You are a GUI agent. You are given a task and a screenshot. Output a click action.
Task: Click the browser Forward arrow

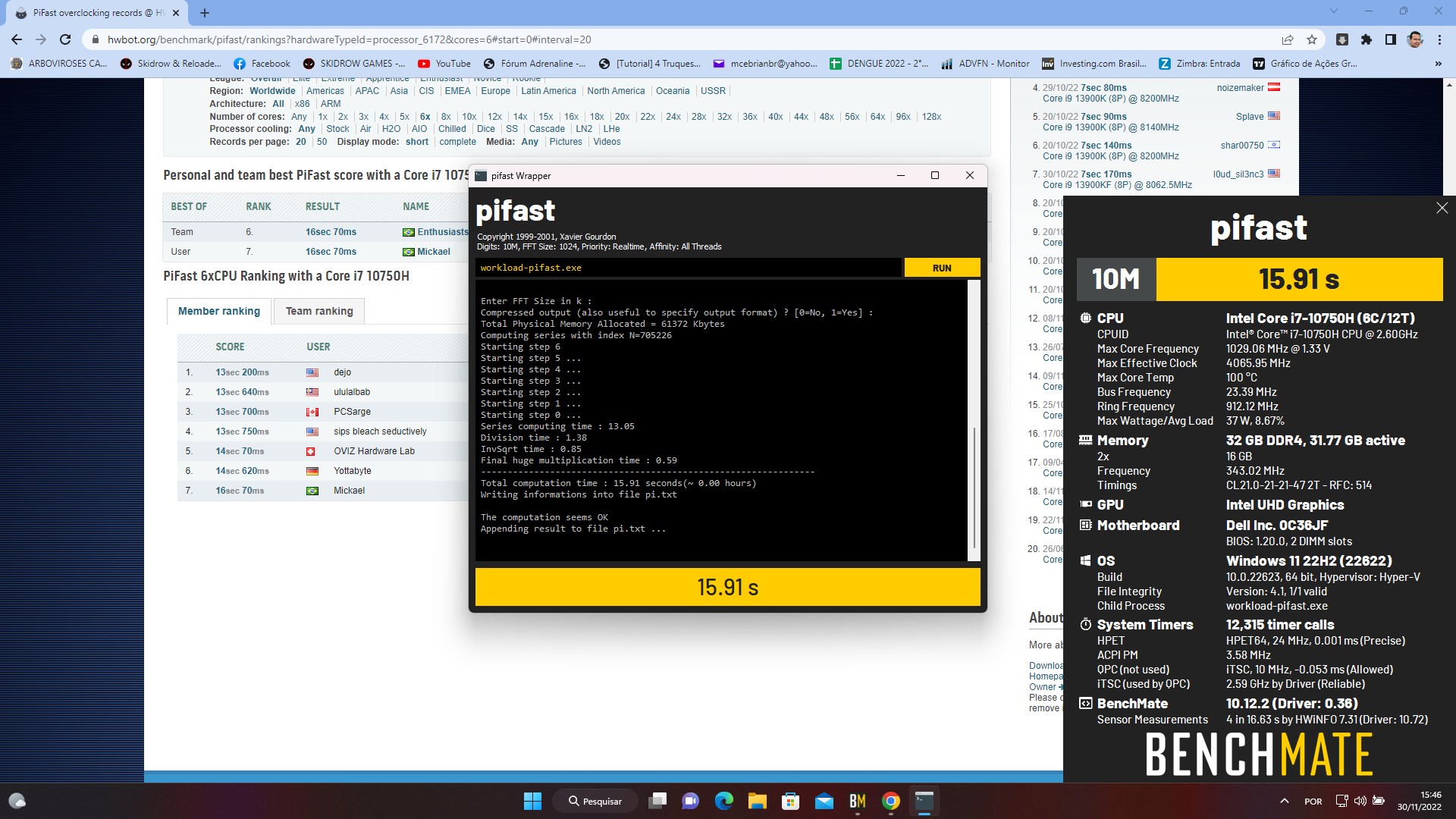tap(41, 39)
